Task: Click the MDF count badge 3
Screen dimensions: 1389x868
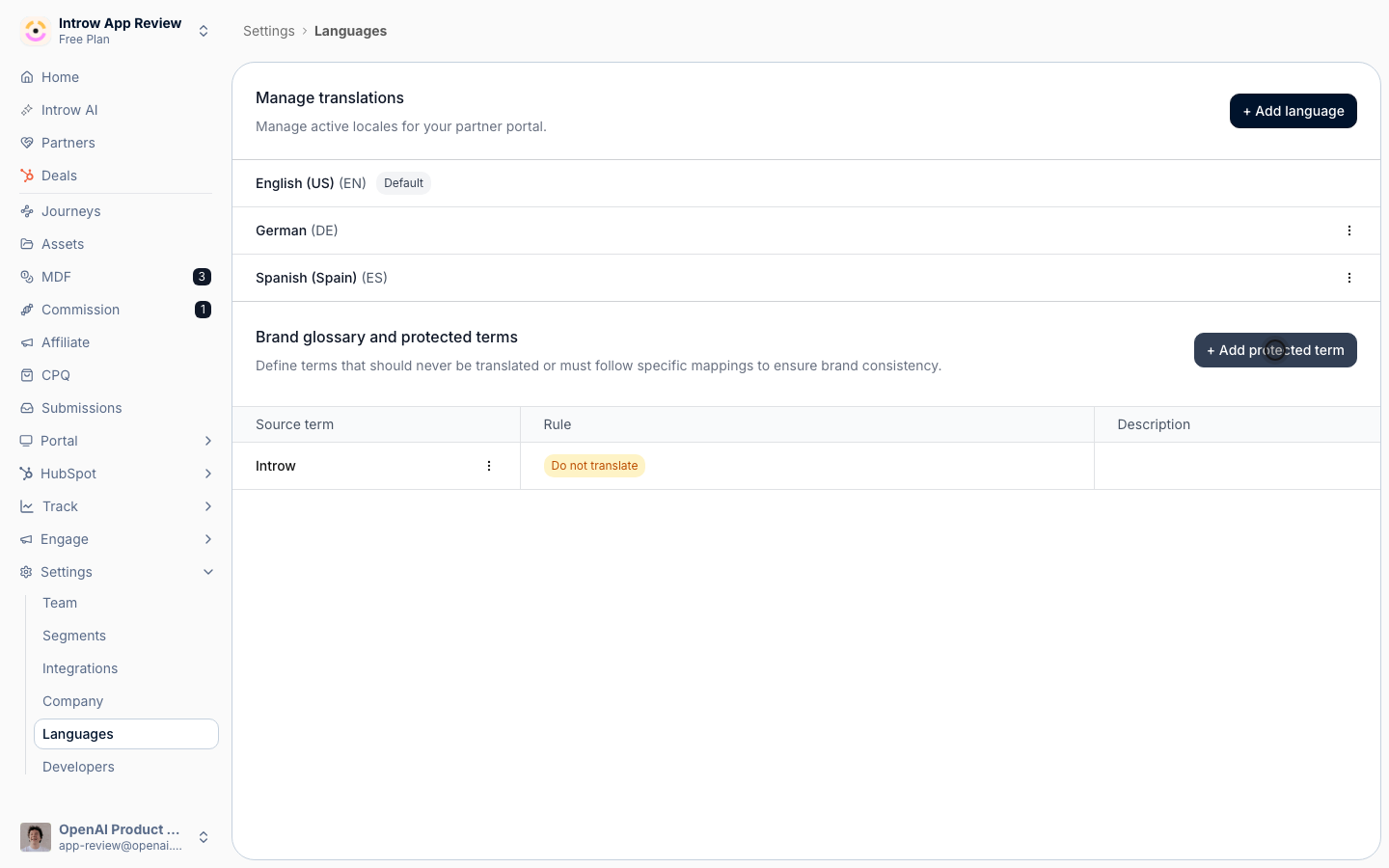Action: pos(202,277)
